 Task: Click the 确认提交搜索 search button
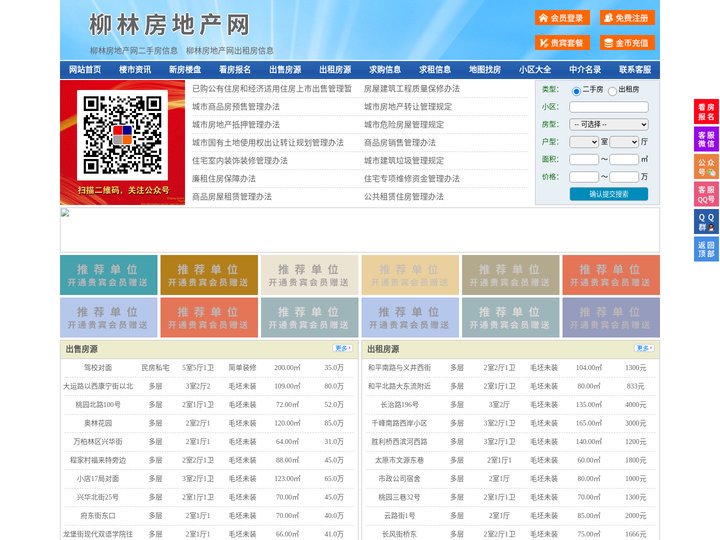pyautogui.click(x=609, y=194)
